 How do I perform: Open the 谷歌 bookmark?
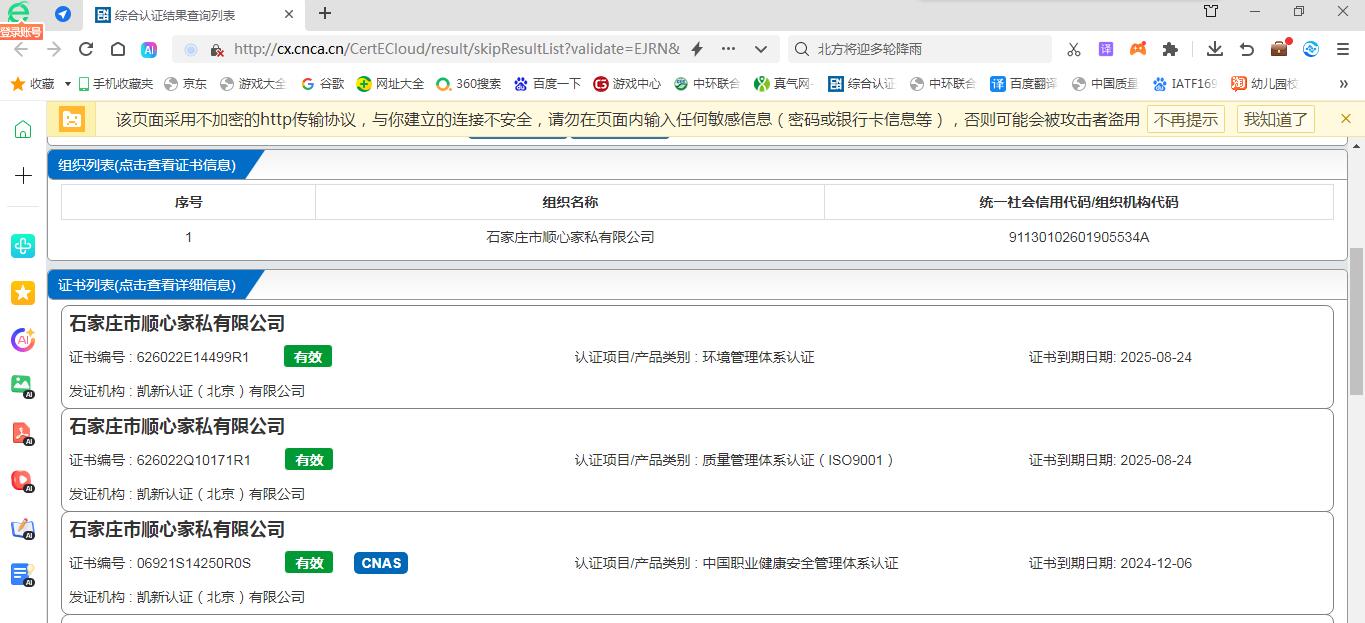pos(323,84)
